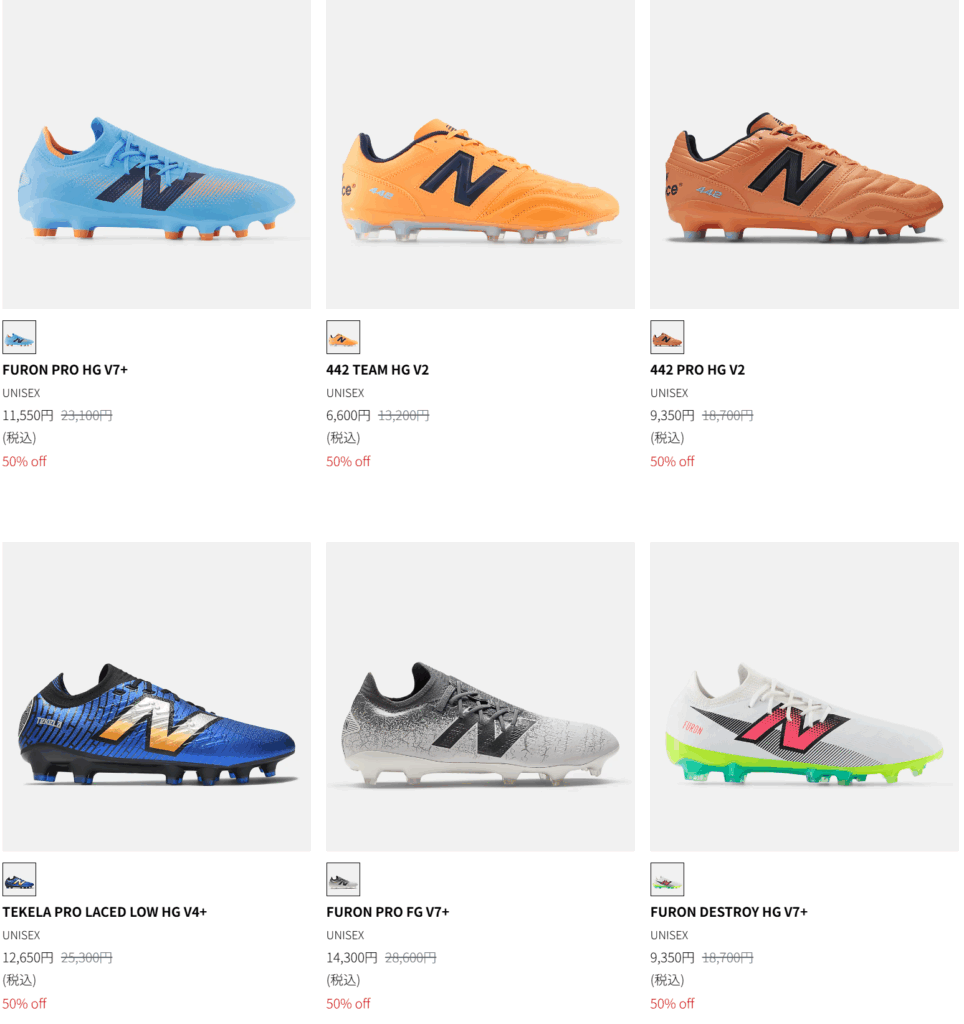Select the silver FURON PRO FG V7+ swatch
Screen dimensions: 964x1024
[x=343, y=879]
